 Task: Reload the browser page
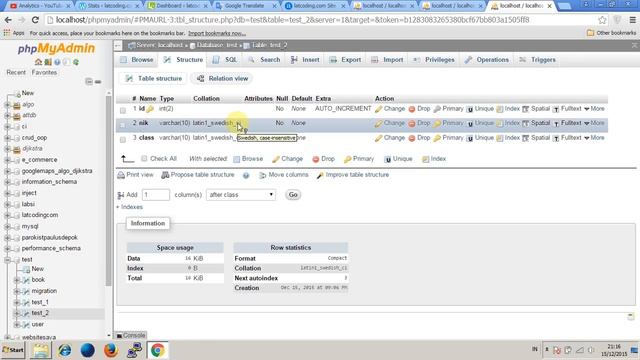(35, 20)
